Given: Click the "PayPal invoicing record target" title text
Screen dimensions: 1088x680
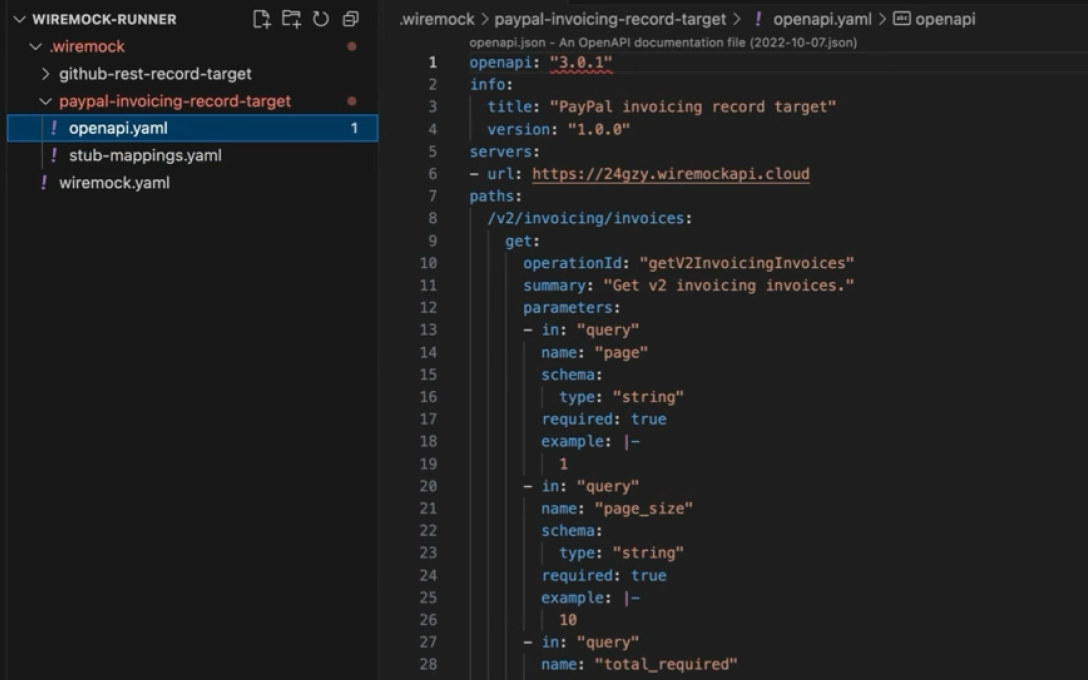Looking at the screenshot, I should [693, 107].
